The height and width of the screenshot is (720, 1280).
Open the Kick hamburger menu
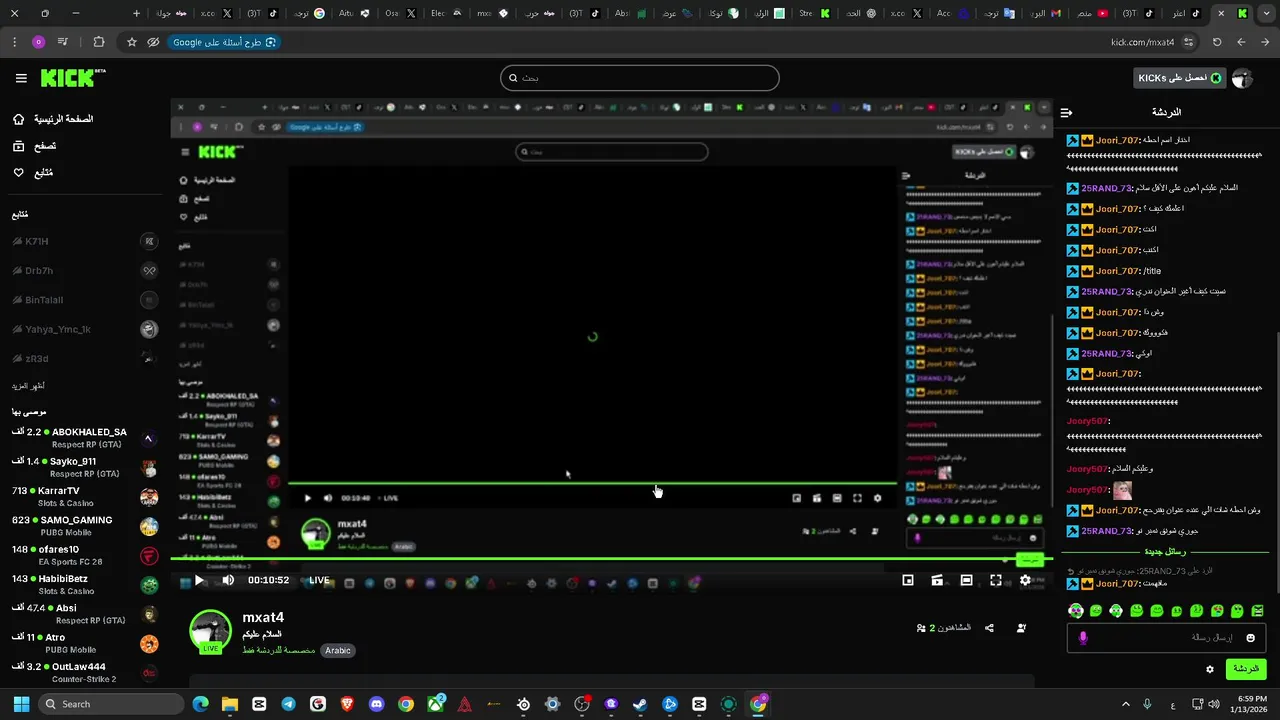[x=21, y=78]
